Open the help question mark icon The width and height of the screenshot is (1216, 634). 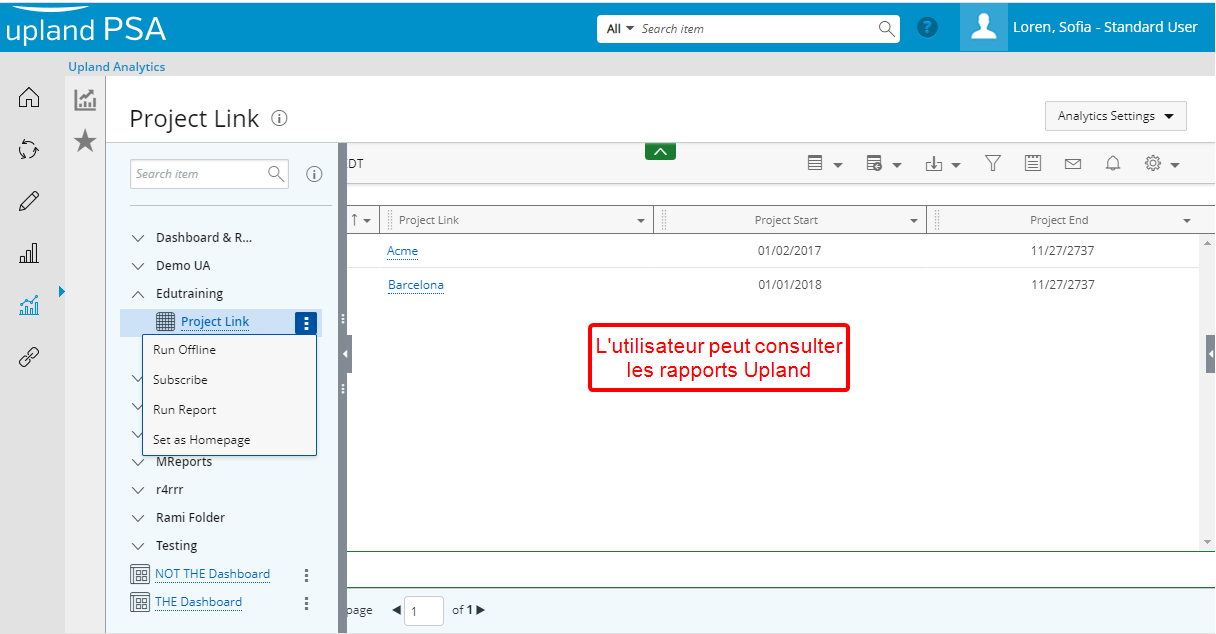(927, 28)
